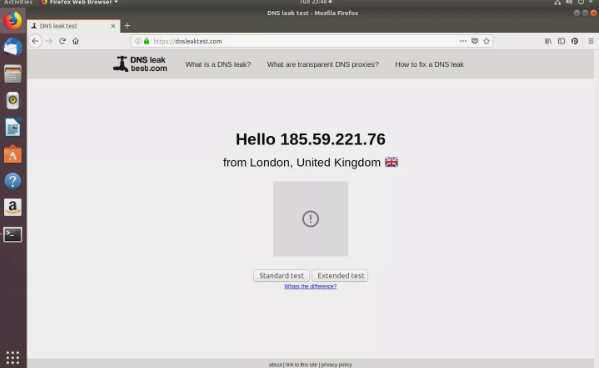The width and height of the screenshot is (599, 368).
Task: Open the Help question mark icon
Action: click(13, 181)
